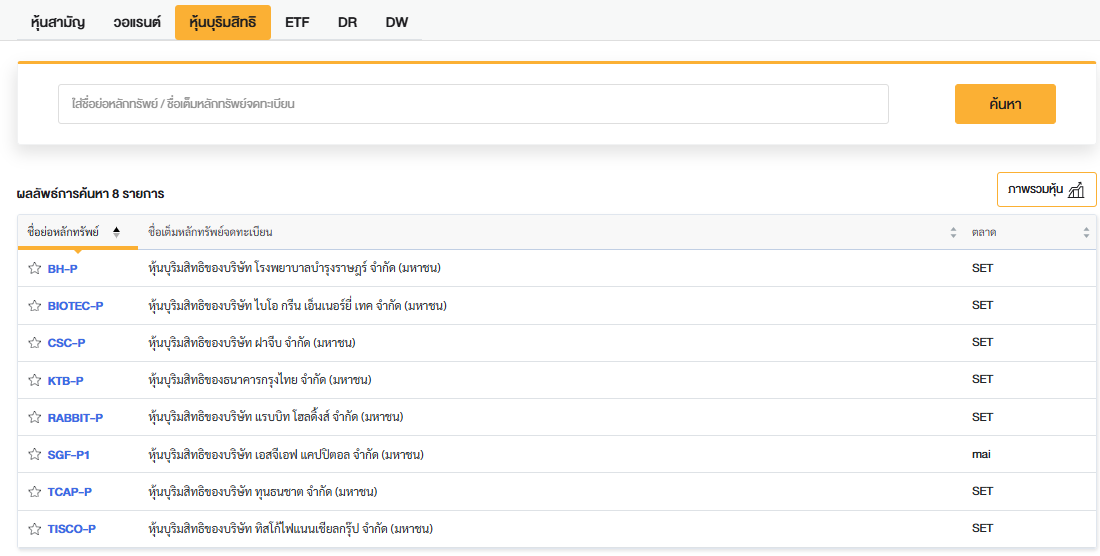Add BIOTEC-P to favorites with star

[34, 305]
